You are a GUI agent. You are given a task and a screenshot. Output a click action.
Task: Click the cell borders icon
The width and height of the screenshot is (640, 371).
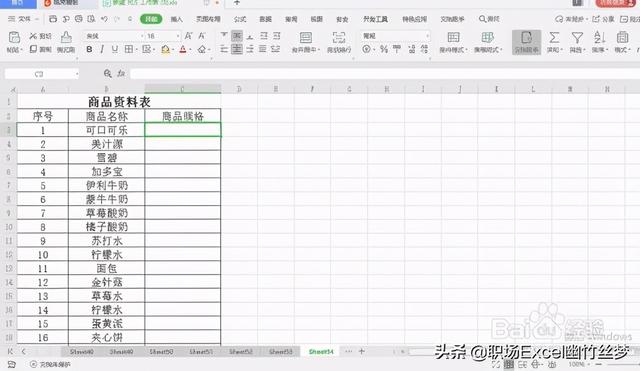click(x=128, y=49)
